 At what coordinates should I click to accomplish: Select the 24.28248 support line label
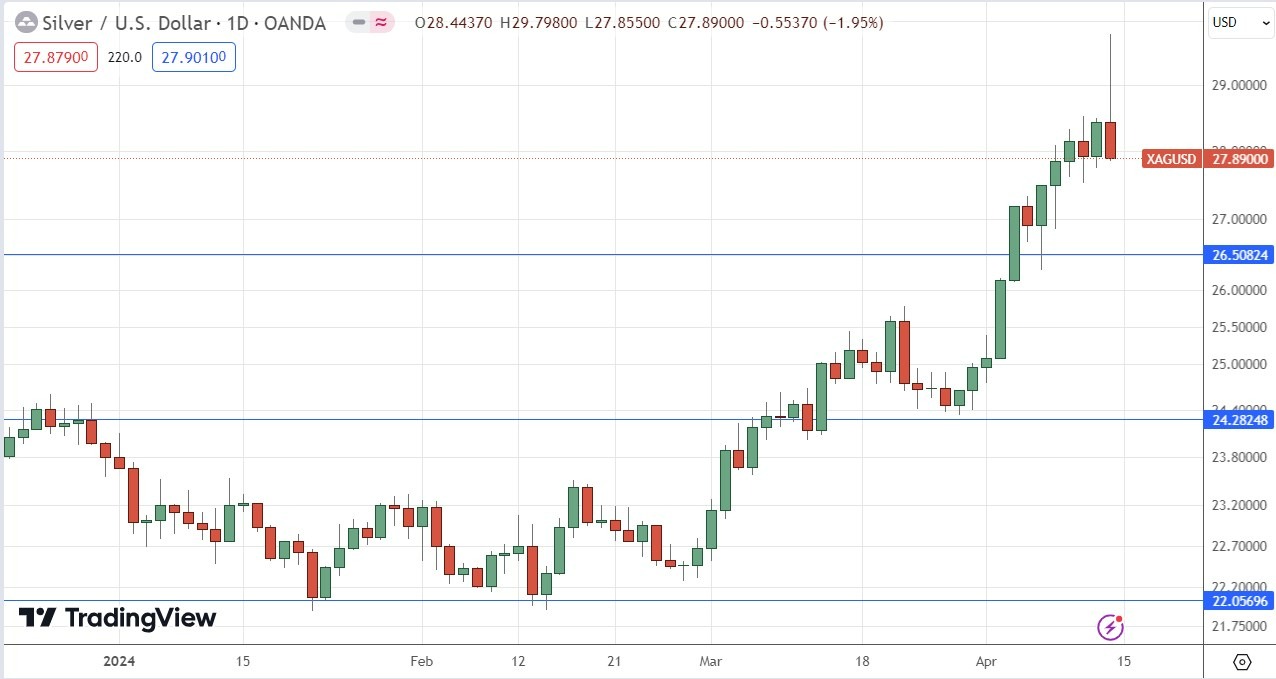click(1237, 420)
